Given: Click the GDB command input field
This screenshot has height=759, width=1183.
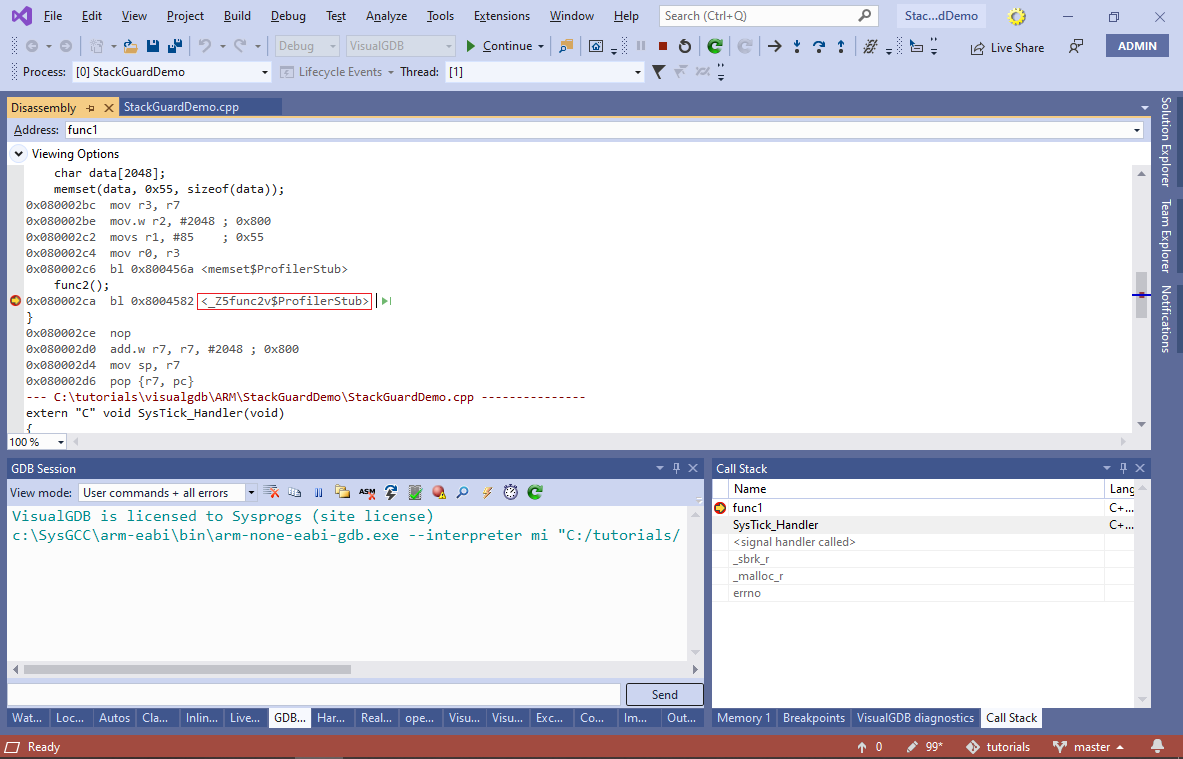Looking at the screenshot, I should coord(314,695).
